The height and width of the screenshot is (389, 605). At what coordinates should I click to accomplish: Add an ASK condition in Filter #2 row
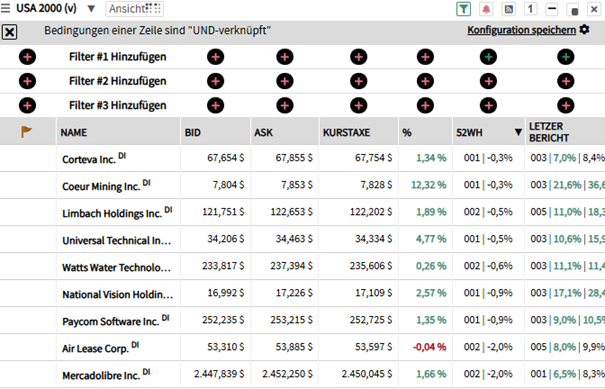click(285, 81)
